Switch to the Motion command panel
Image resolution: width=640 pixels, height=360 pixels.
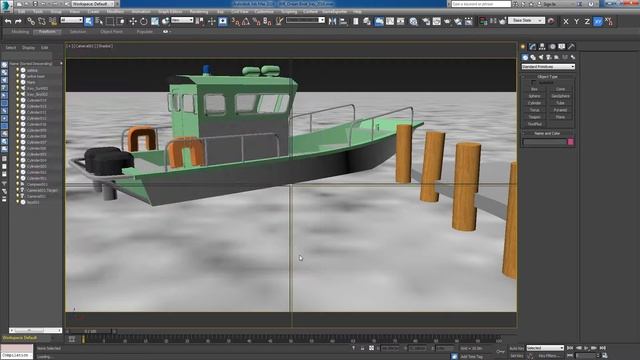point(552,47)
